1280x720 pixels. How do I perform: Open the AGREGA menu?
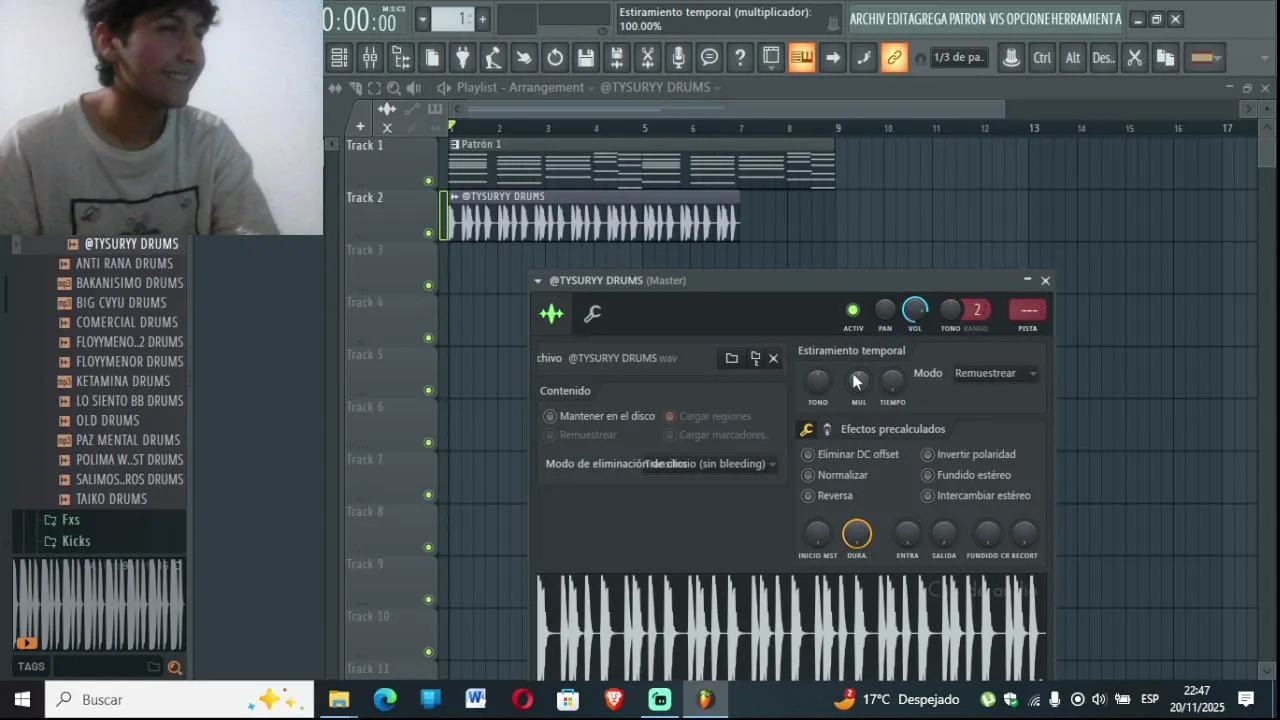[928, 19]
